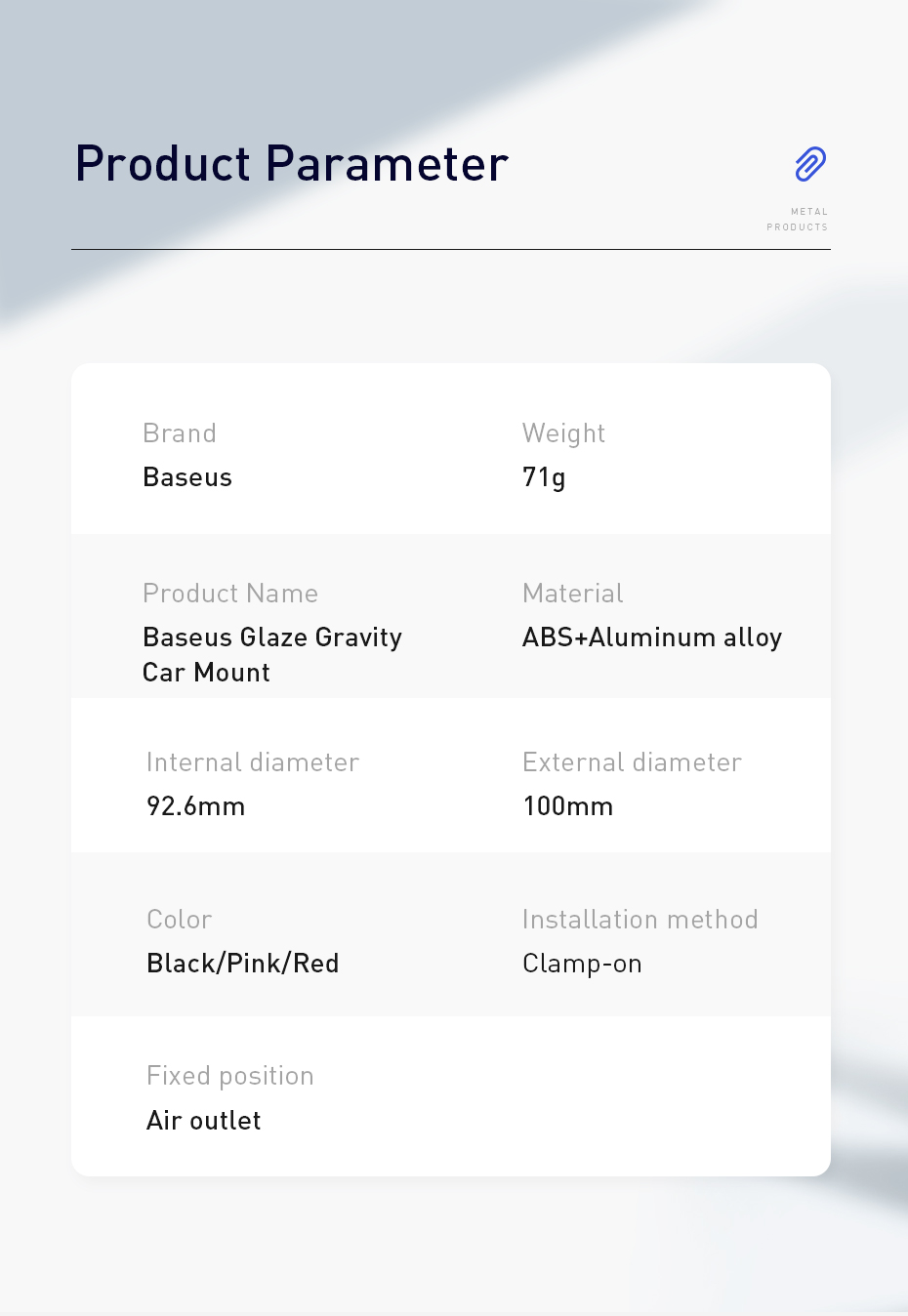Select the Brand label
908x1316 pixels.
pos(180,433)
